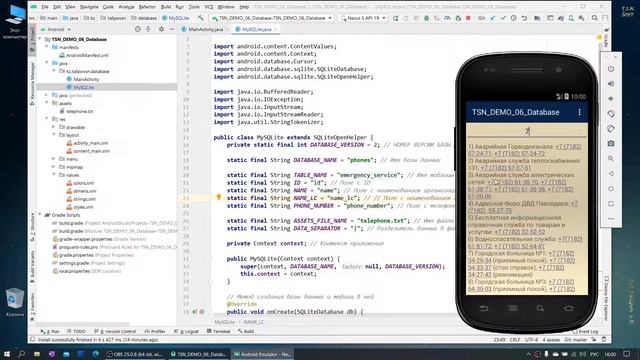Viewport: 640px width, 360px height.
Task: Click UTF-8 encoding in status bar
Action: [531, 340]
